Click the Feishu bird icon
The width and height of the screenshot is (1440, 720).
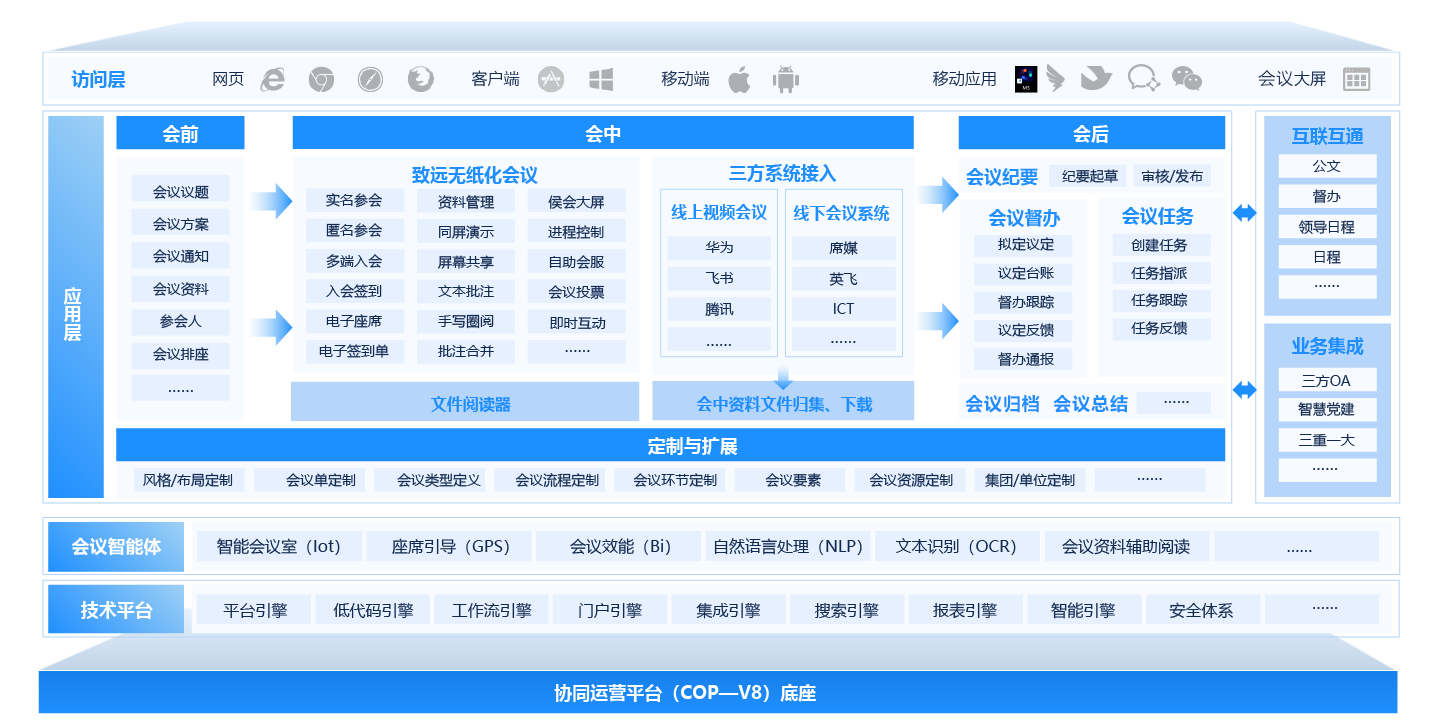click(x=1096, y=79)
